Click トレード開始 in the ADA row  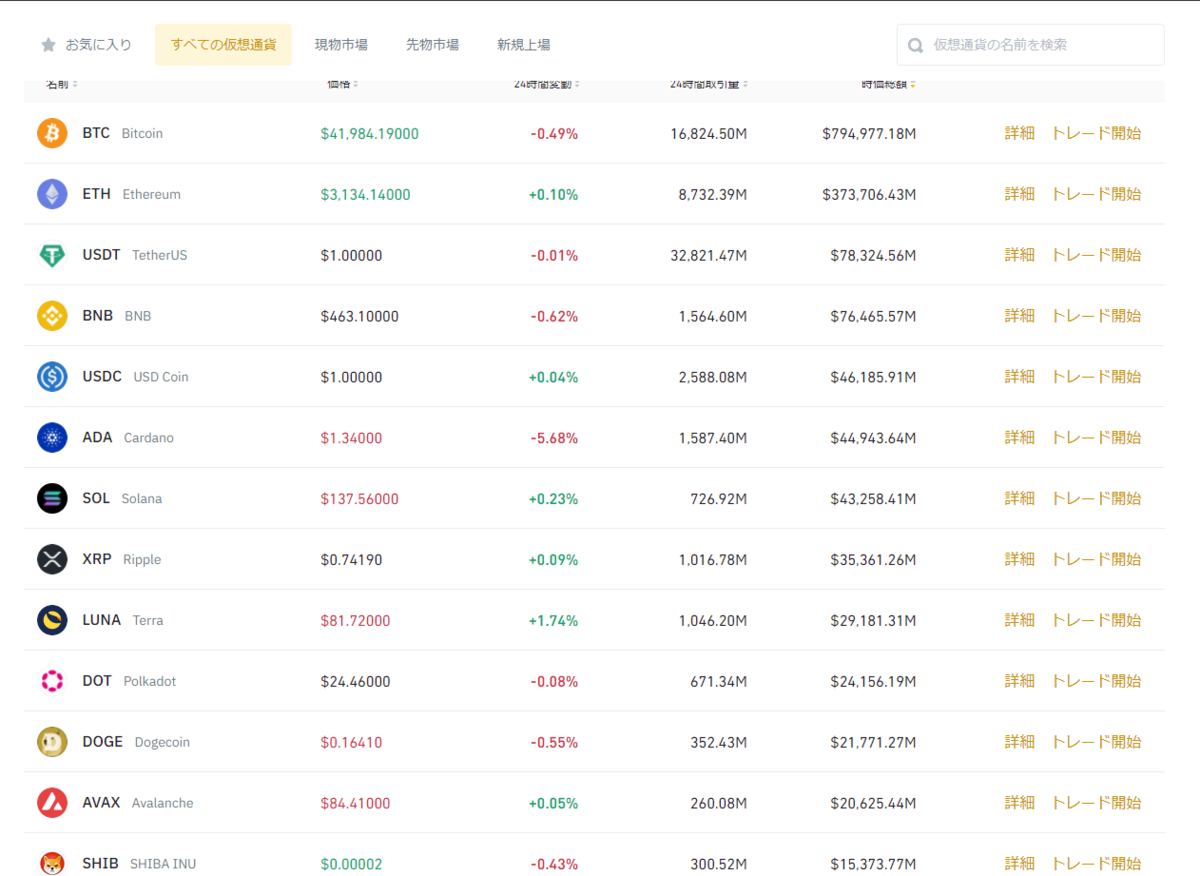1096,437
